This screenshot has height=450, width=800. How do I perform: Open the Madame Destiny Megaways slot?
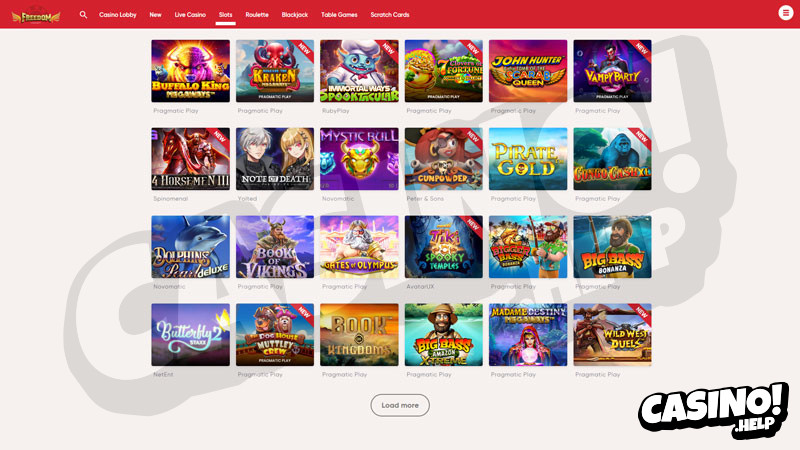(x=528, y=335)
